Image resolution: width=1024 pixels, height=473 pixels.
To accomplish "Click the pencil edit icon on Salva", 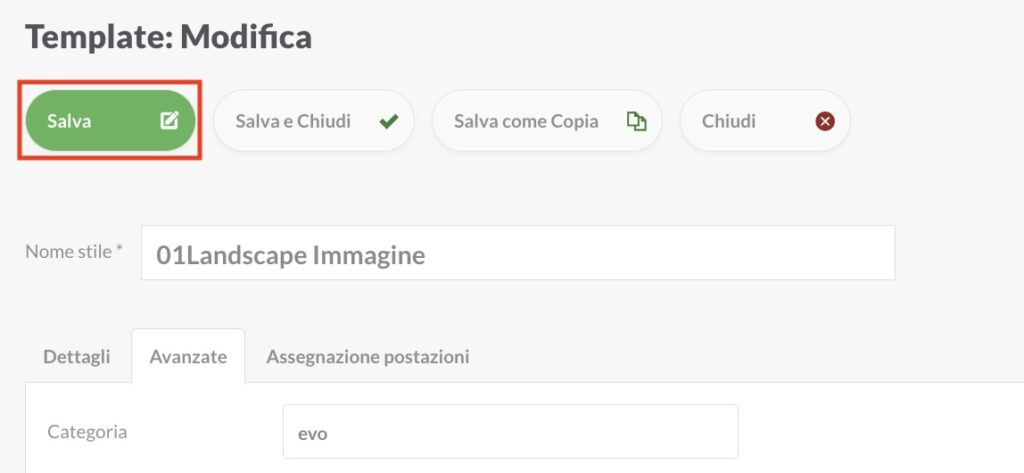I will click(169, 121).
